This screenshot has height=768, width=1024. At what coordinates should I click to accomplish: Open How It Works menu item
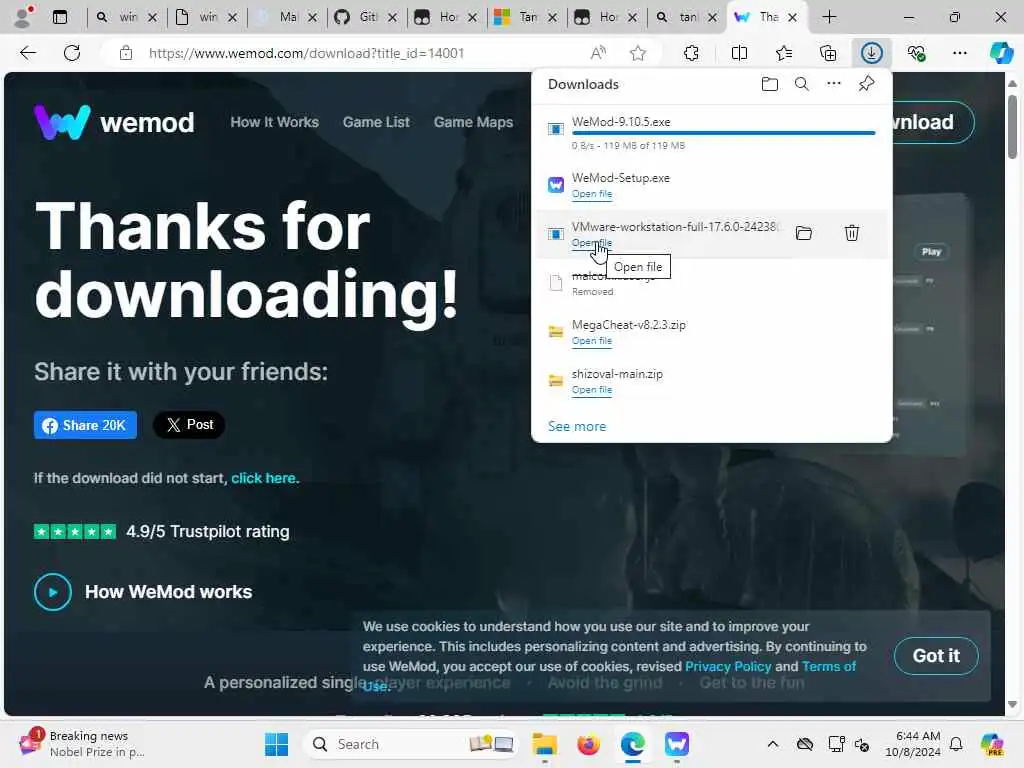(274, 122)
